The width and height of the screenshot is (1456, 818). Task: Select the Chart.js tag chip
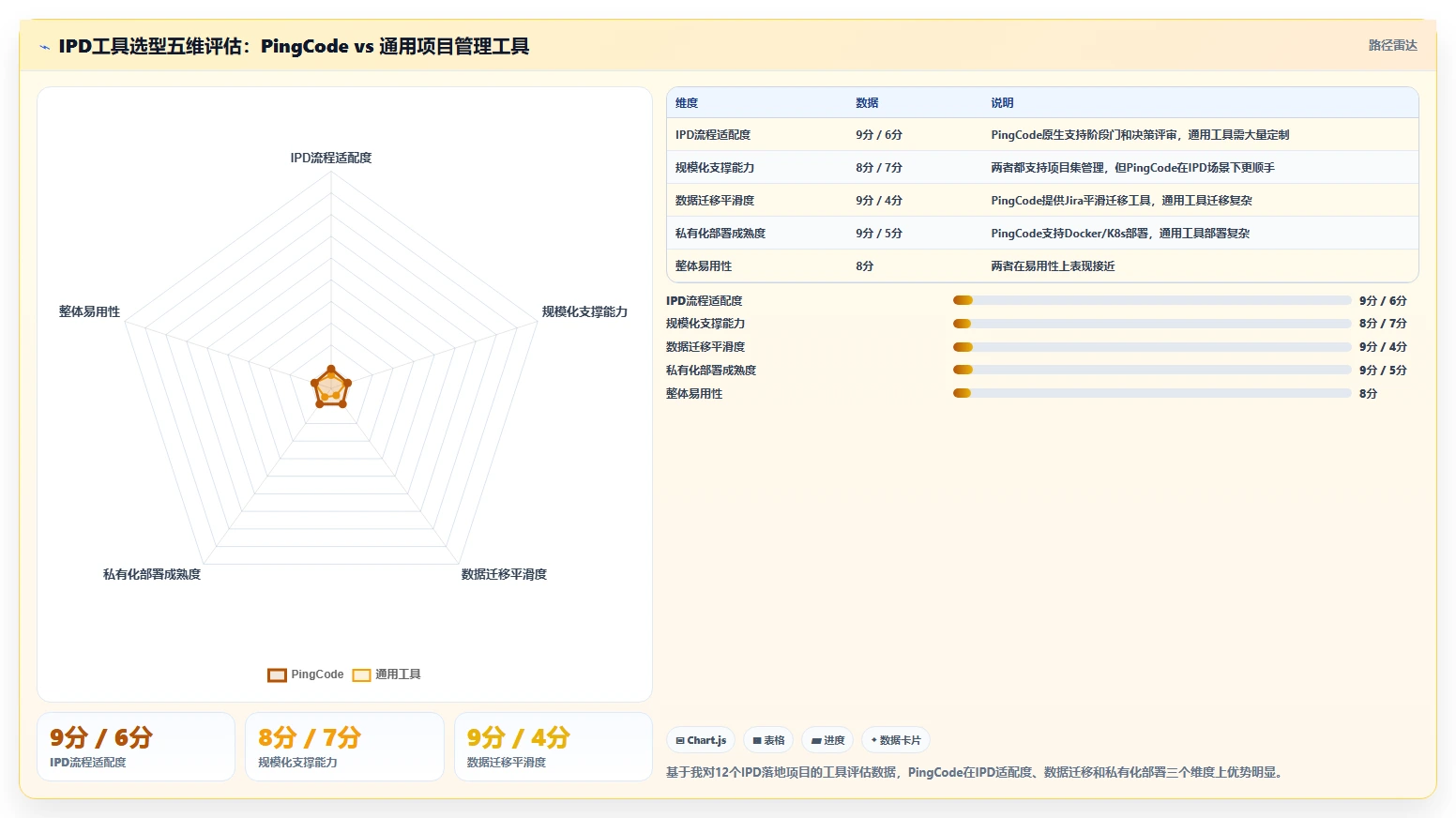click(701, 740)
